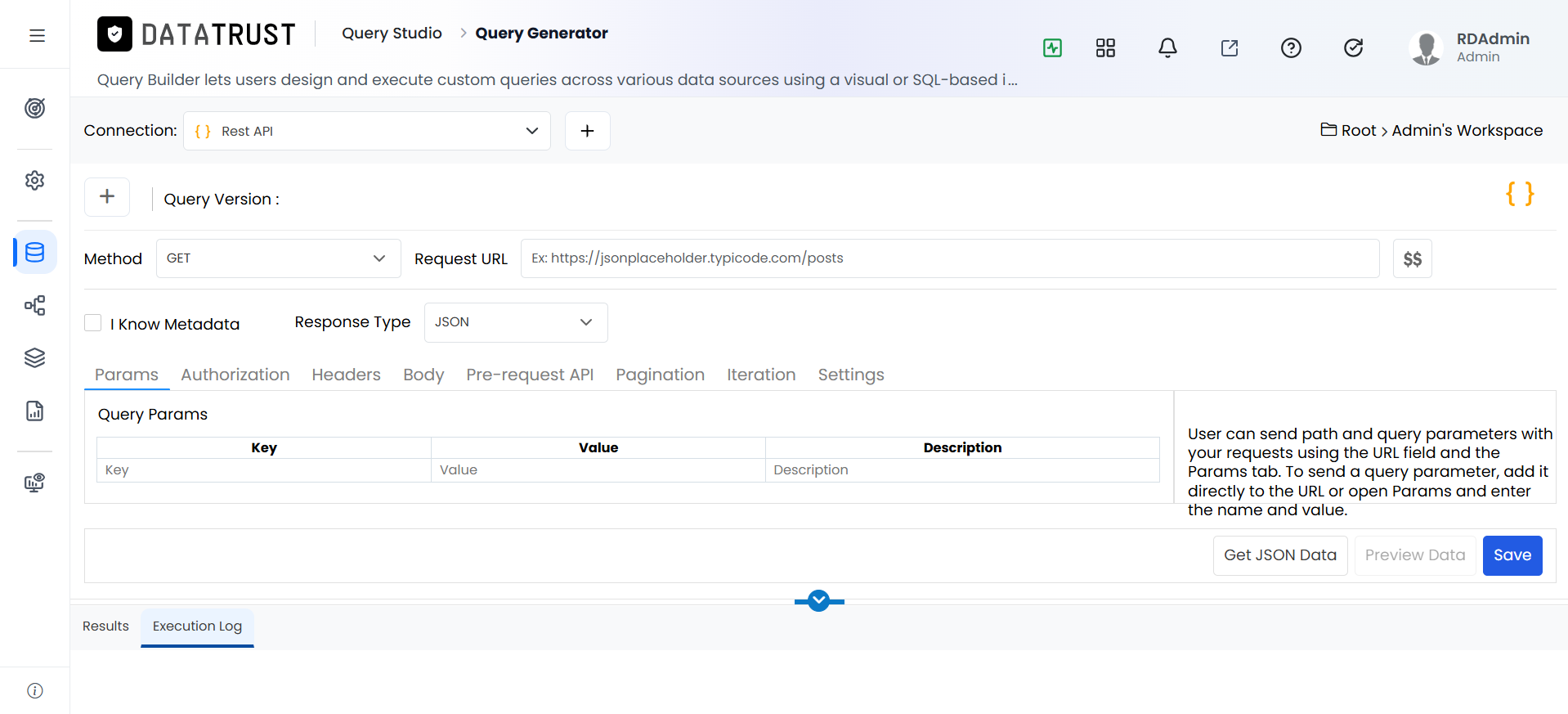The width and height of the screenshot is (1568, 714).
Task: Click the Key input cell
Action: 264,470
